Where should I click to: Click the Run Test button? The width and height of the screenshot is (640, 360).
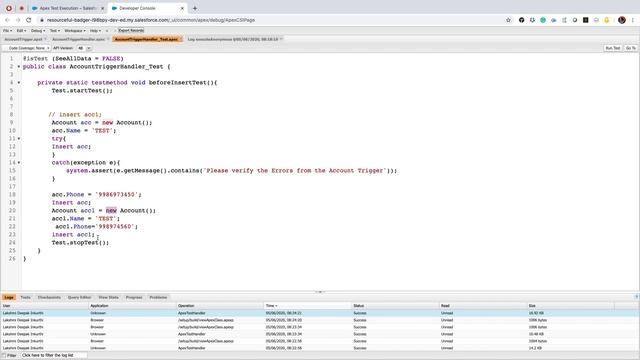[613, 48]
